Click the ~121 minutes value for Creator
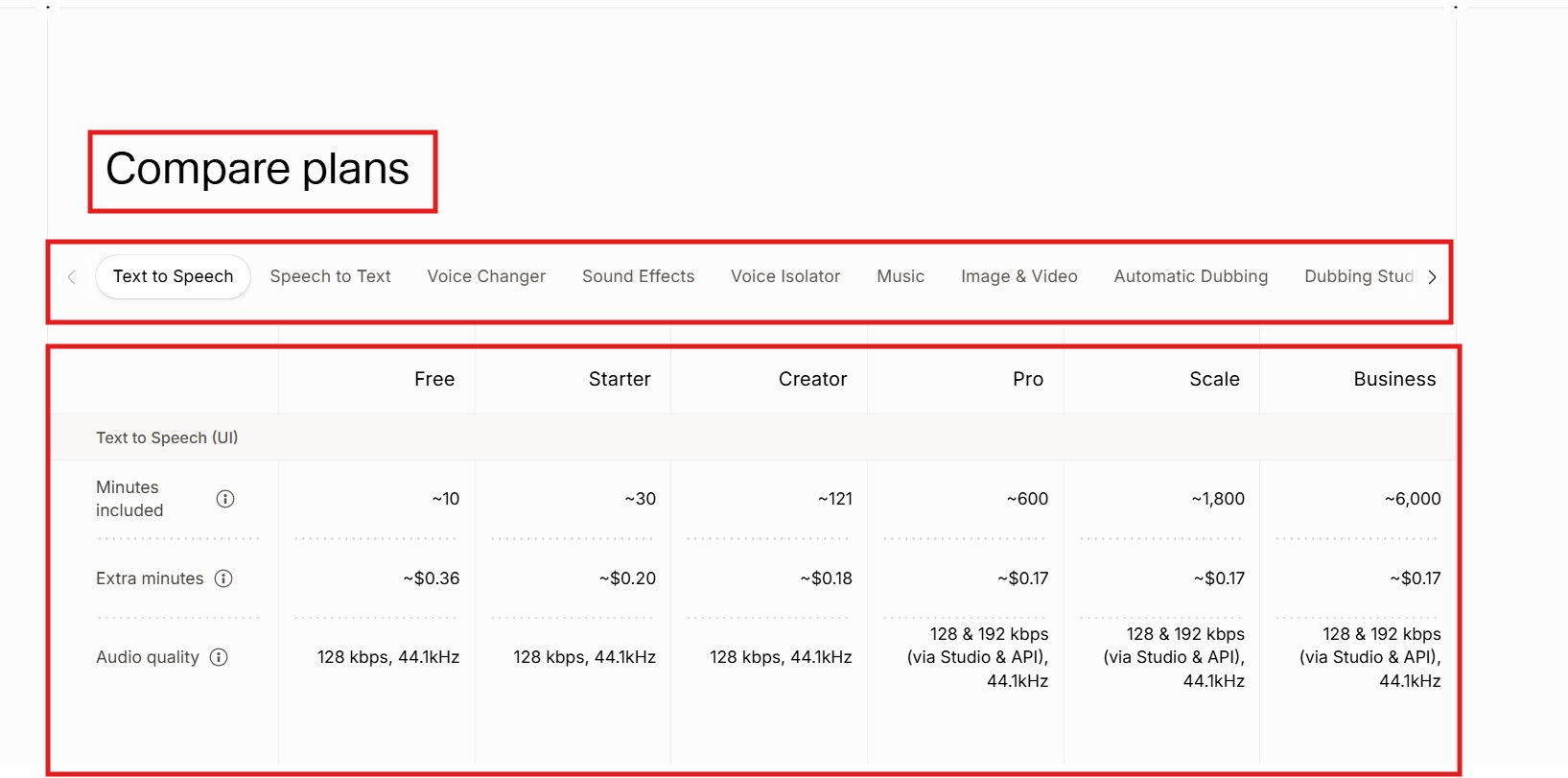 click(835, 499)
